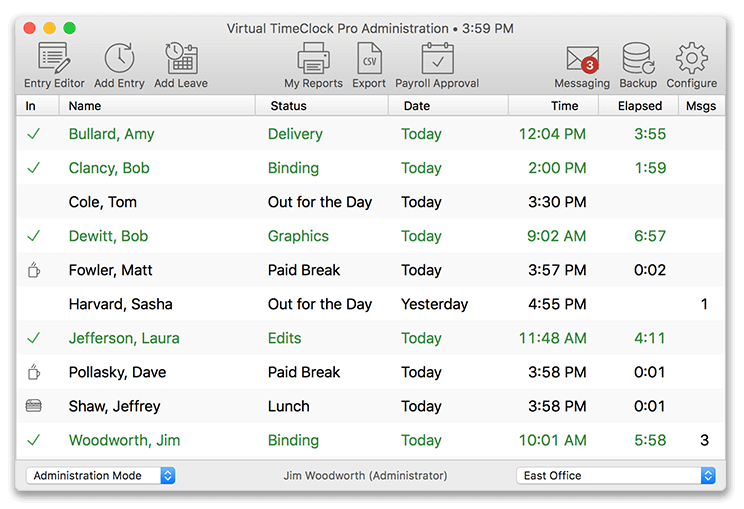Click Jim Woodworth's clocked-in checkmark
The width and height of the screenshot is (744, 509).
[33, 440]
